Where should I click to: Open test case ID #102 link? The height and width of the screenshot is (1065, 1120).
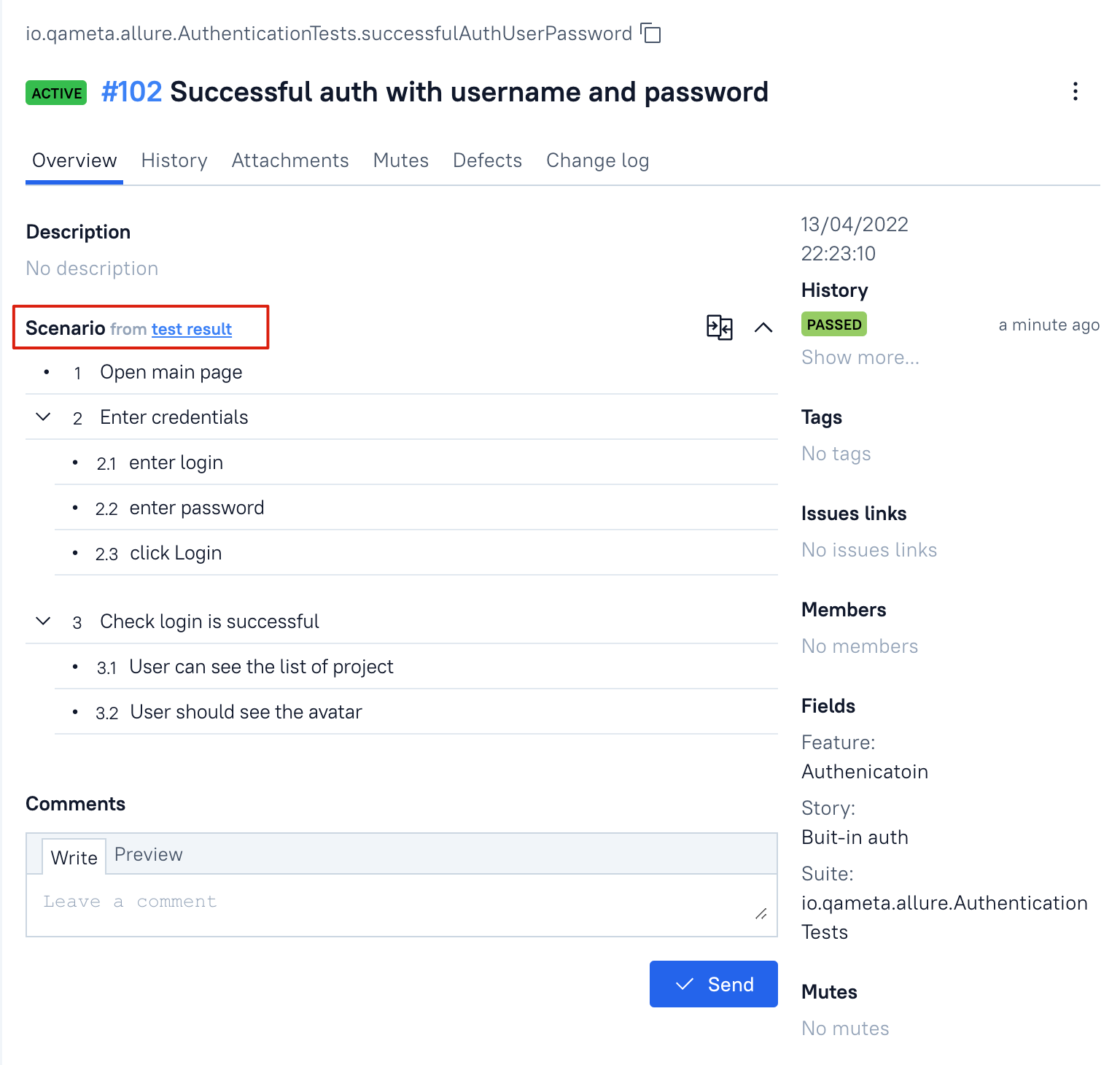pyautogui.click(x=132, y=93)
